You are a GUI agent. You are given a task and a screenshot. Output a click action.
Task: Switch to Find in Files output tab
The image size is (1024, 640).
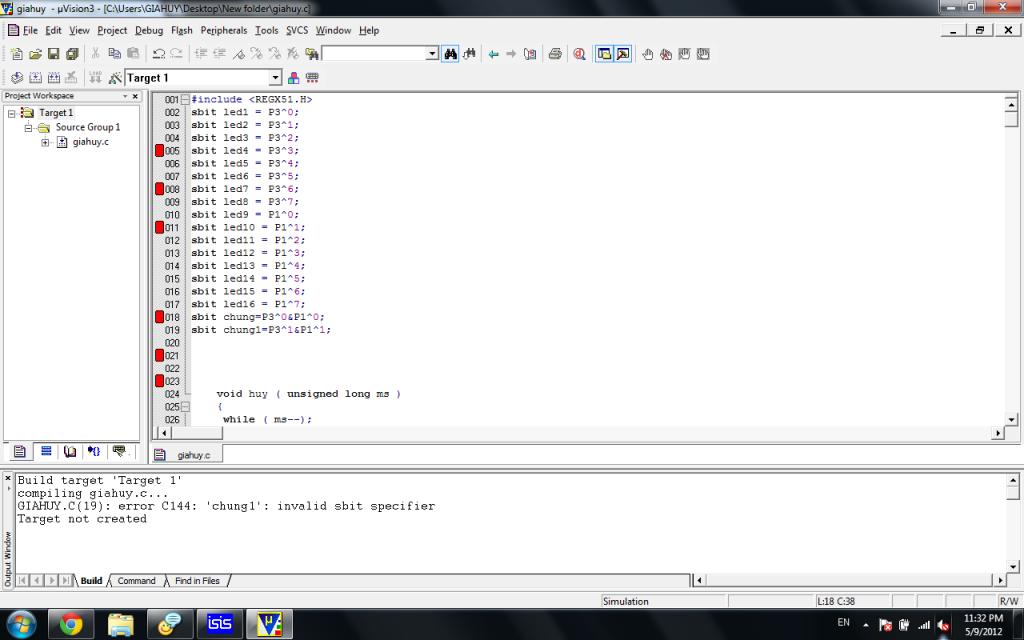[197, 581]
